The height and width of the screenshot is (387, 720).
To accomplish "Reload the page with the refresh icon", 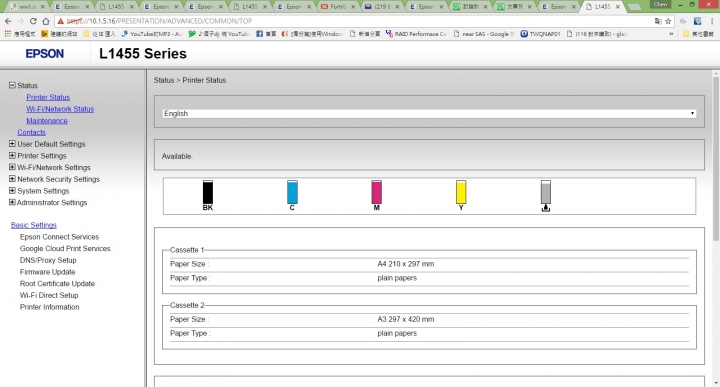I will (x=33, y=21).
